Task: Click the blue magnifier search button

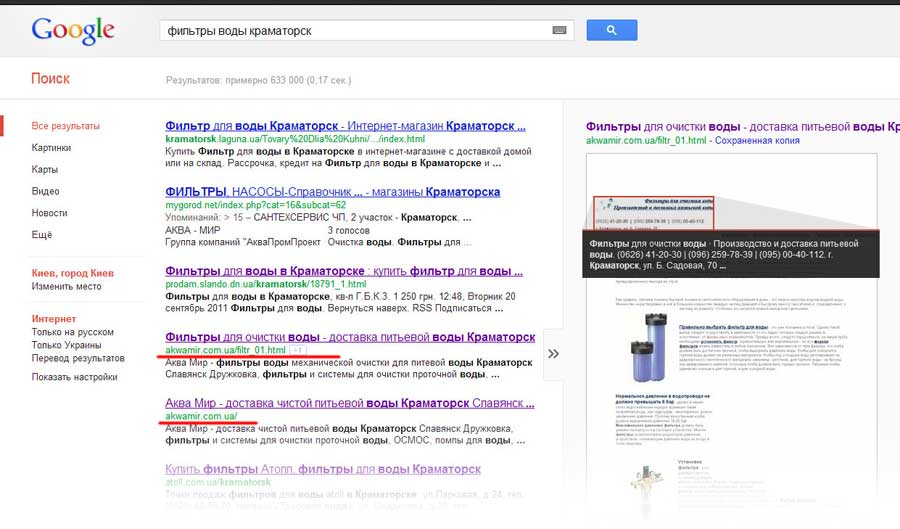Action: [x=611, y=30]
